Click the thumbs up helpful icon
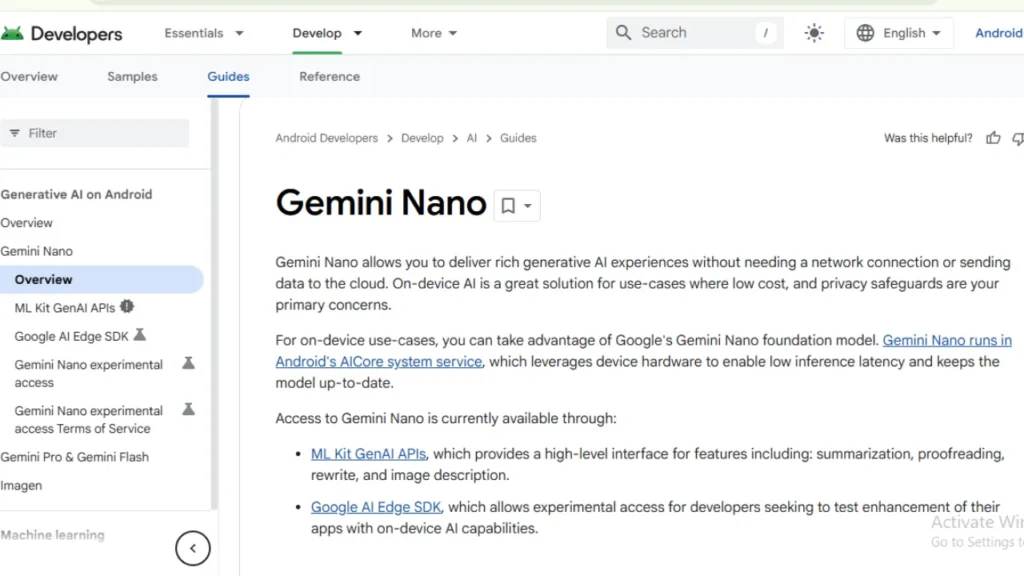 tap(993, 138)
